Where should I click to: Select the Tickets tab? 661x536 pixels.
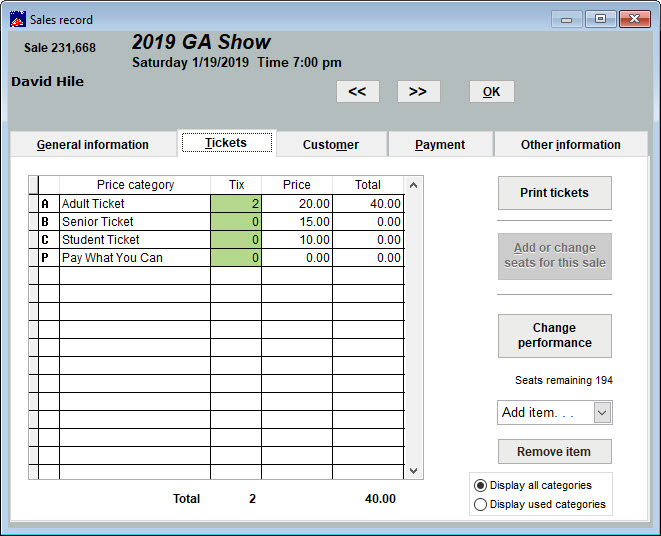(226, 143)
